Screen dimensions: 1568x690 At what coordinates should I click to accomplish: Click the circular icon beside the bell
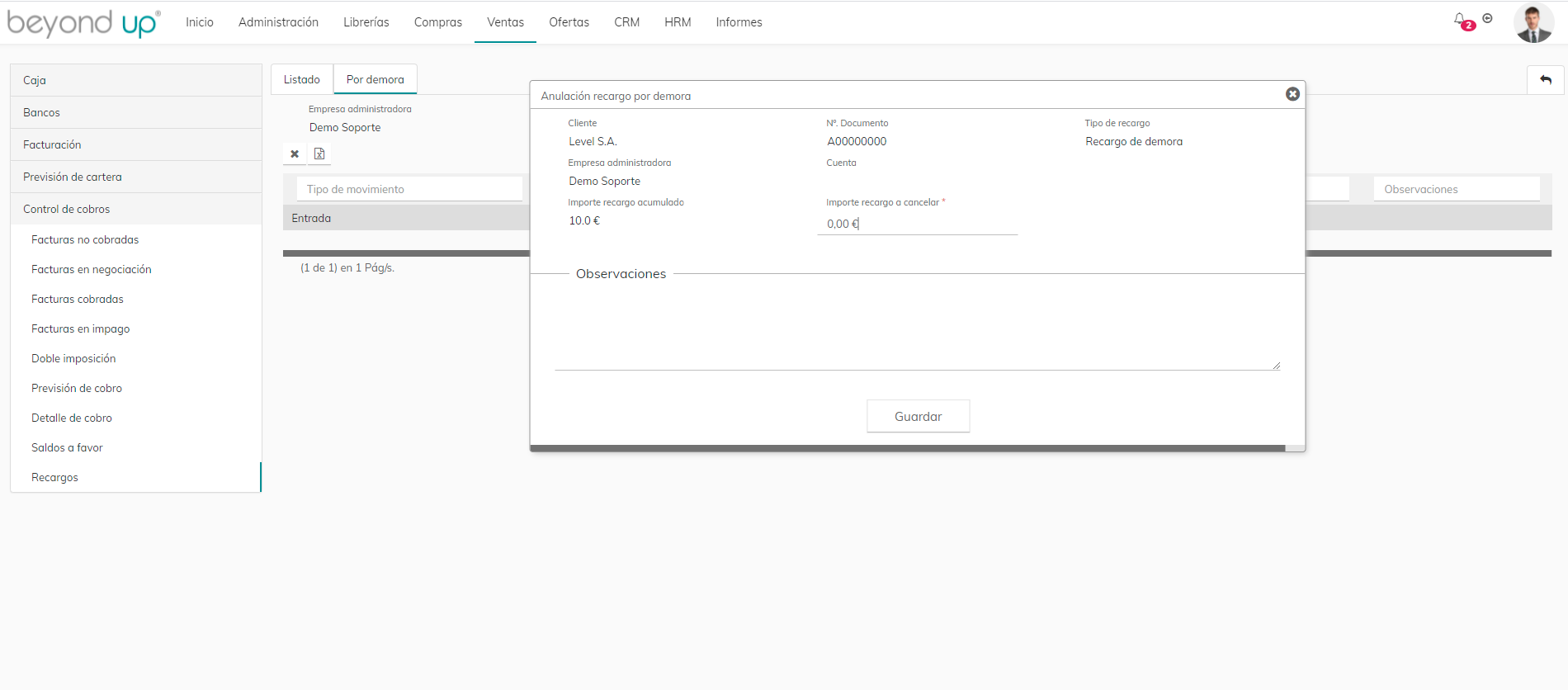pyautogui.click(x=1487, y=18)
